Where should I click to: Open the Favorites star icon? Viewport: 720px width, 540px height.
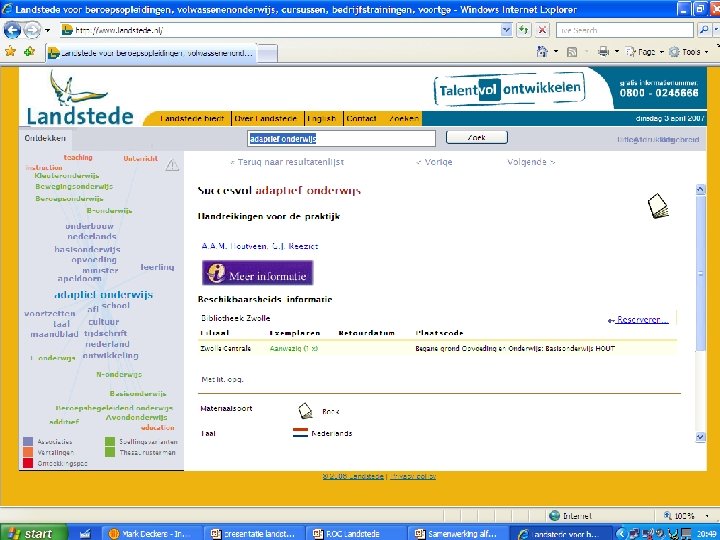(10, 51)
